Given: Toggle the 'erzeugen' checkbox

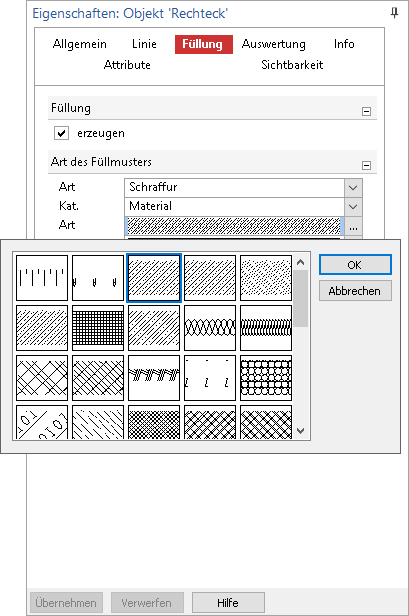Looking at the screenshot, I should point(61,133).
